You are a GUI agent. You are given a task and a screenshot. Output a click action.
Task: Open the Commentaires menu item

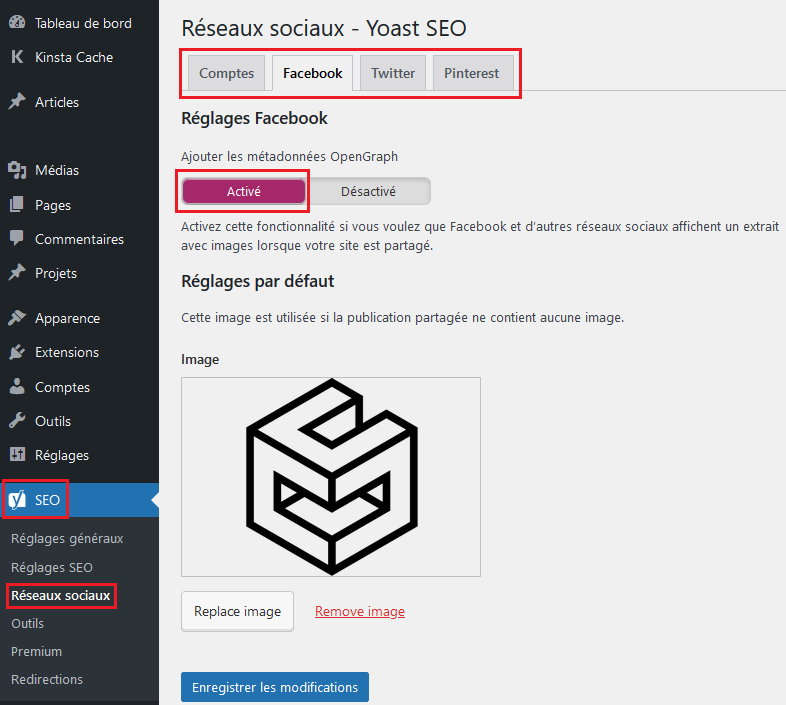point(79,239)
